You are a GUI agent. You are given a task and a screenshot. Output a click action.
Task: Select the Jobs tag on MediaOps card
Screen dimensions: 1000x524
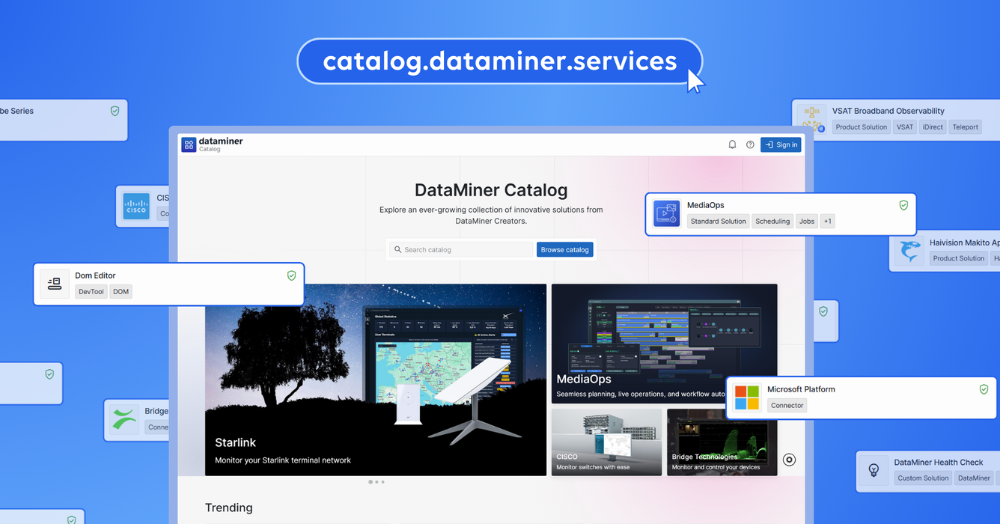pyautogui.click(x=807, y=221)
